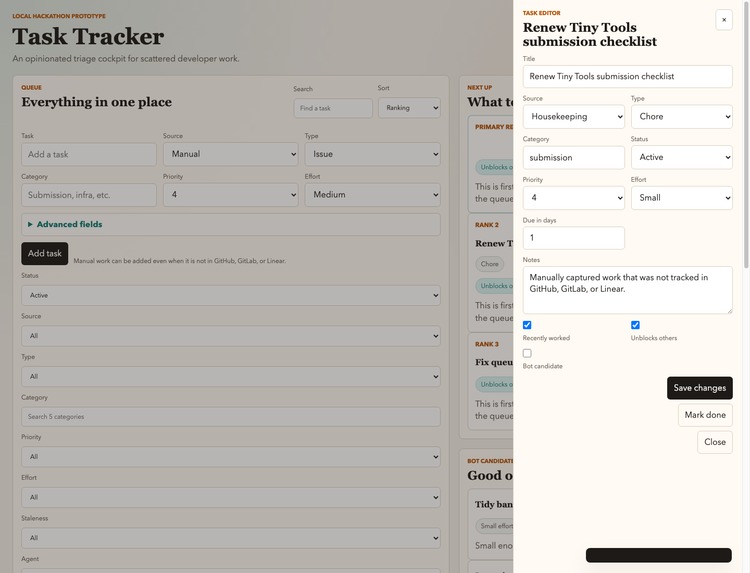Open the queue Type filter dropdown

click(x=231, y=377)
